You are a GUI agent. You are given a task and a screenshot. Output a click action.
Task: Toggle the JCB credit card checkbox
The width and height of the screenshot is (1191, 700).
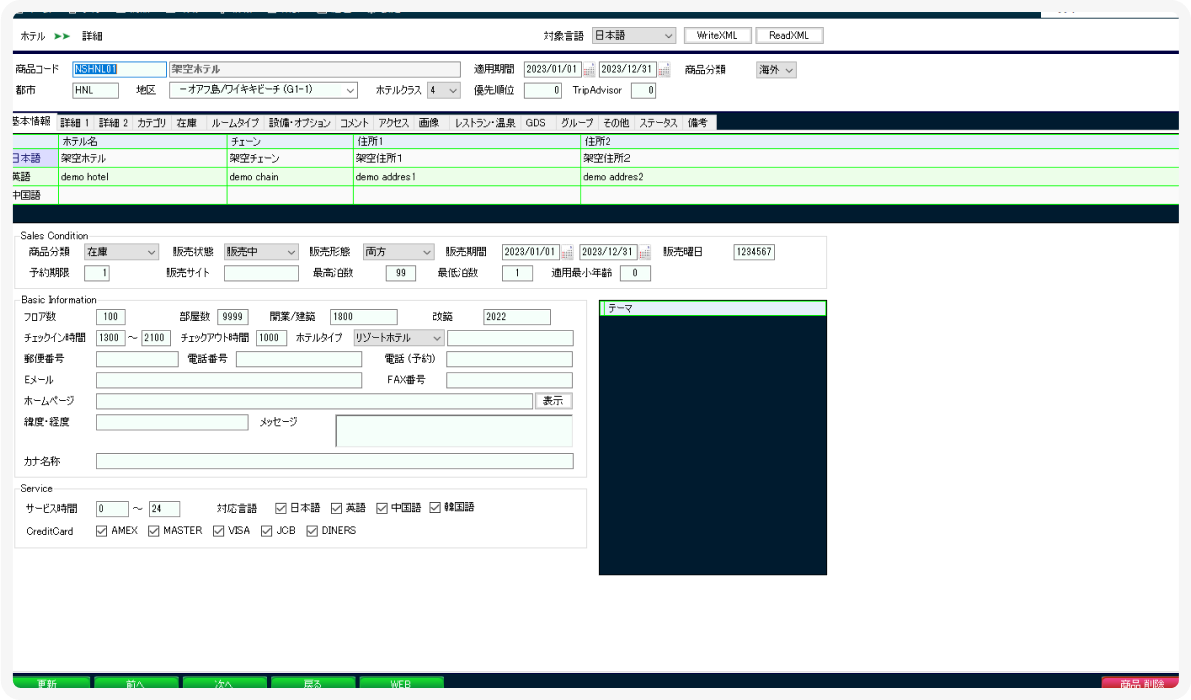(x=267, y=531)
